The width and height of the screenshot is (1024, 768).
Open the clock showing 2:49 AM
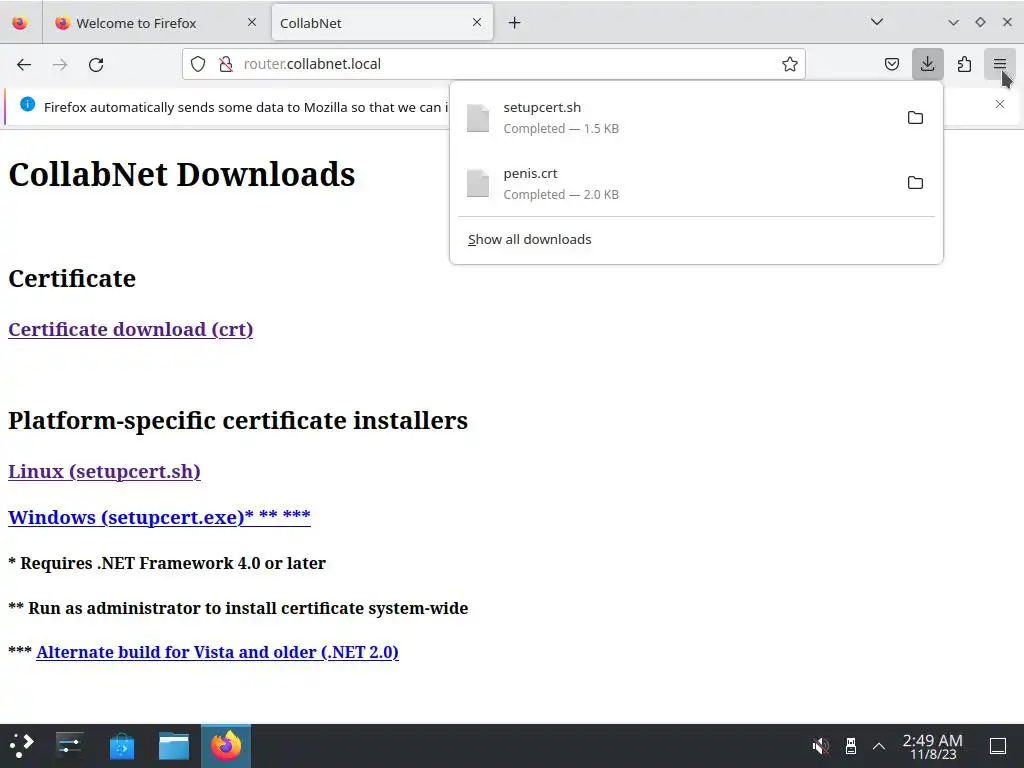(x=933, y=746)
